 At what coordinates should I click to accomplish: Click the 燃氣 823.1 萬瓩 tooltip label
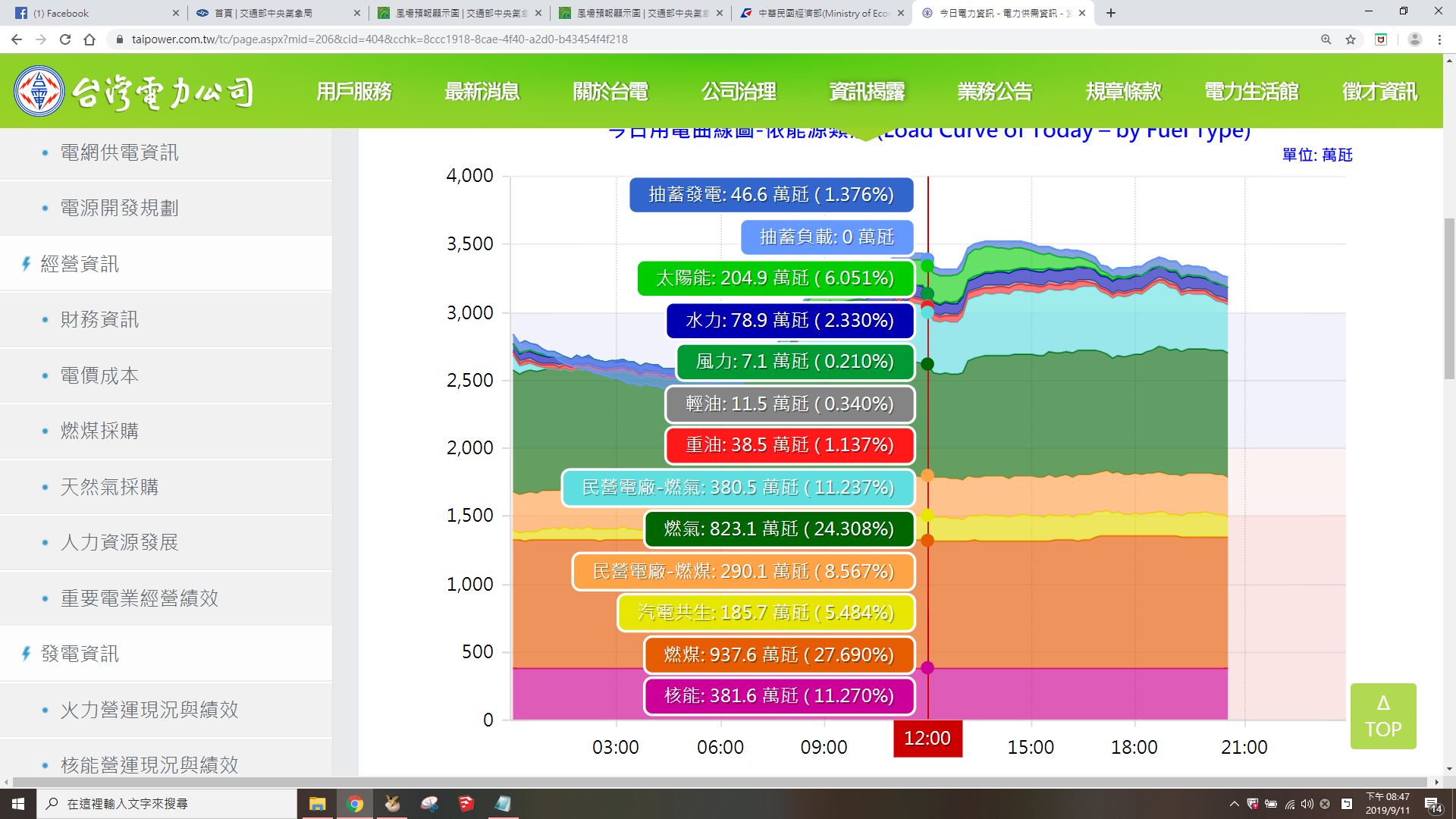pos(780,529)
